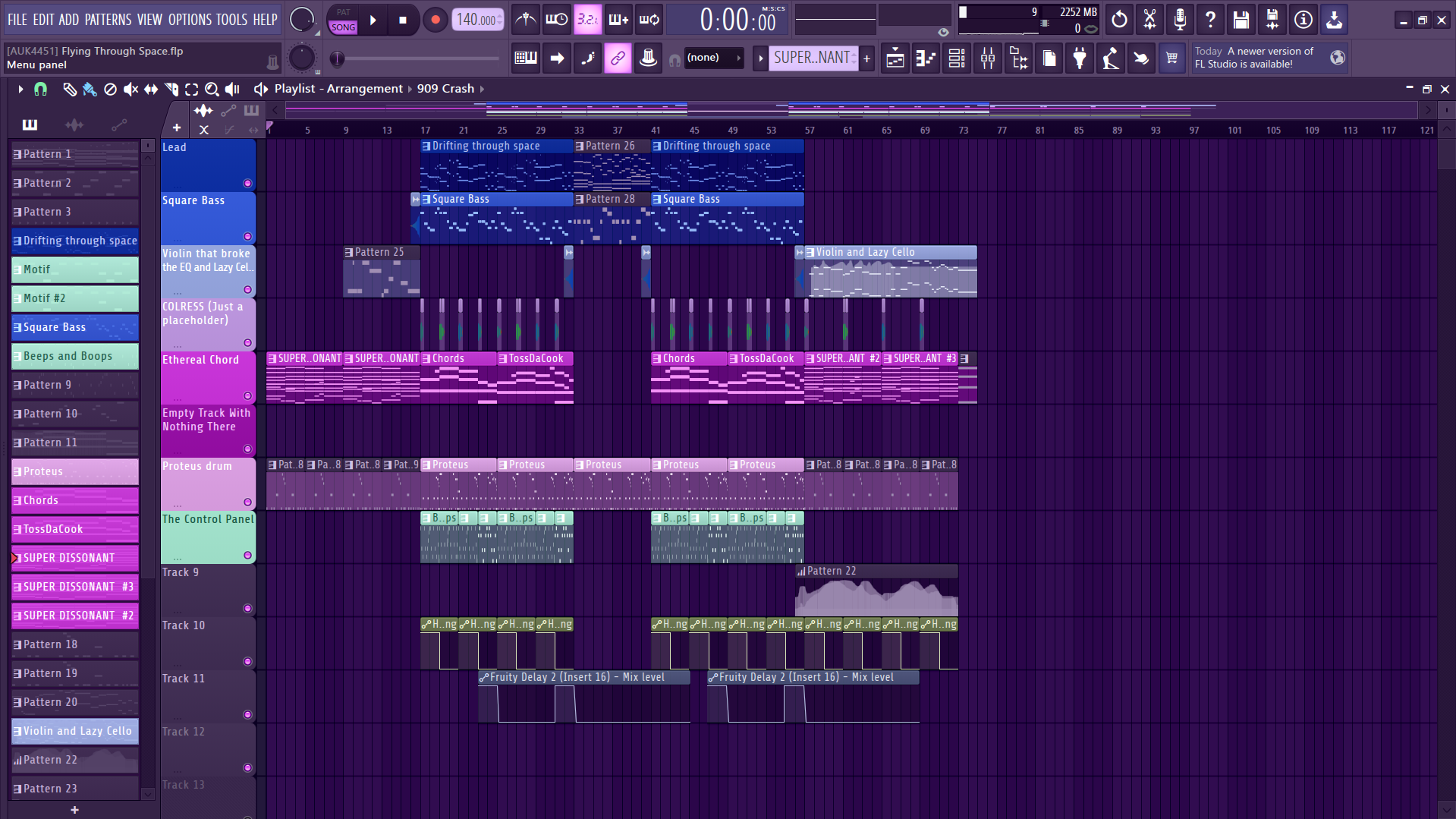Select the Mute tool in Playlist
Viewport: 1456px width, 819px height.
(131, 90)
